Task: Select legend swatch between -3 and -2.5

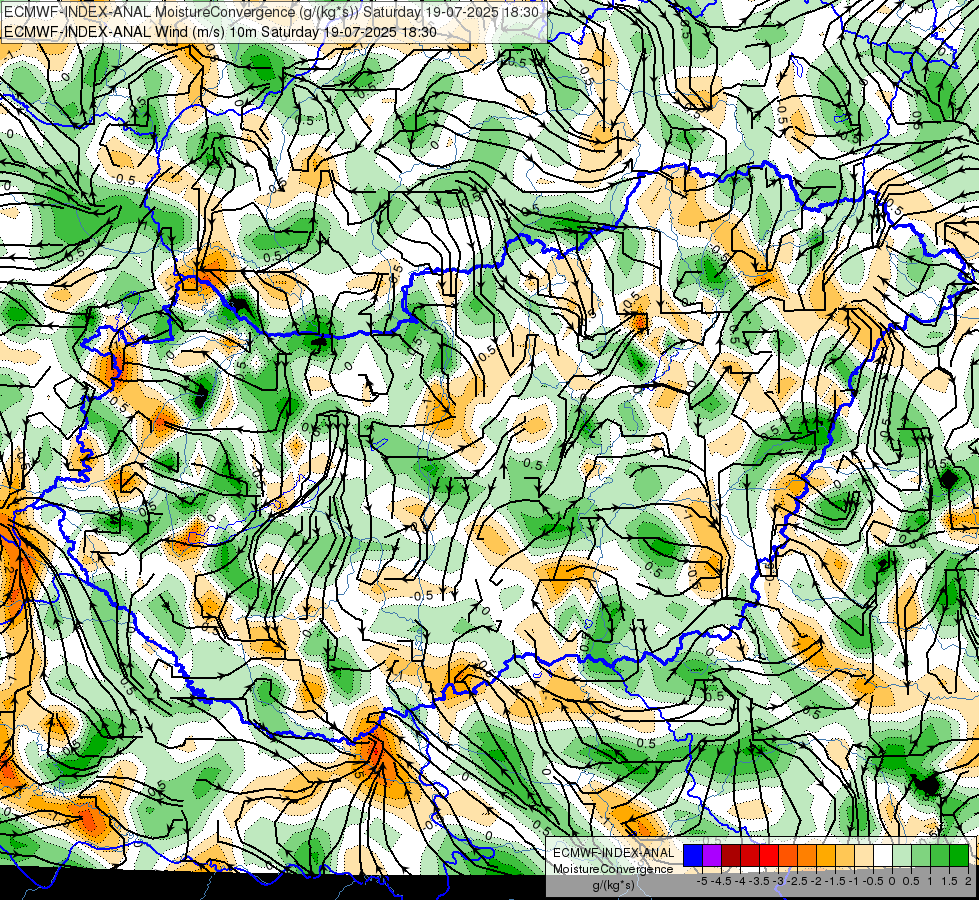Action: [788, 855]
